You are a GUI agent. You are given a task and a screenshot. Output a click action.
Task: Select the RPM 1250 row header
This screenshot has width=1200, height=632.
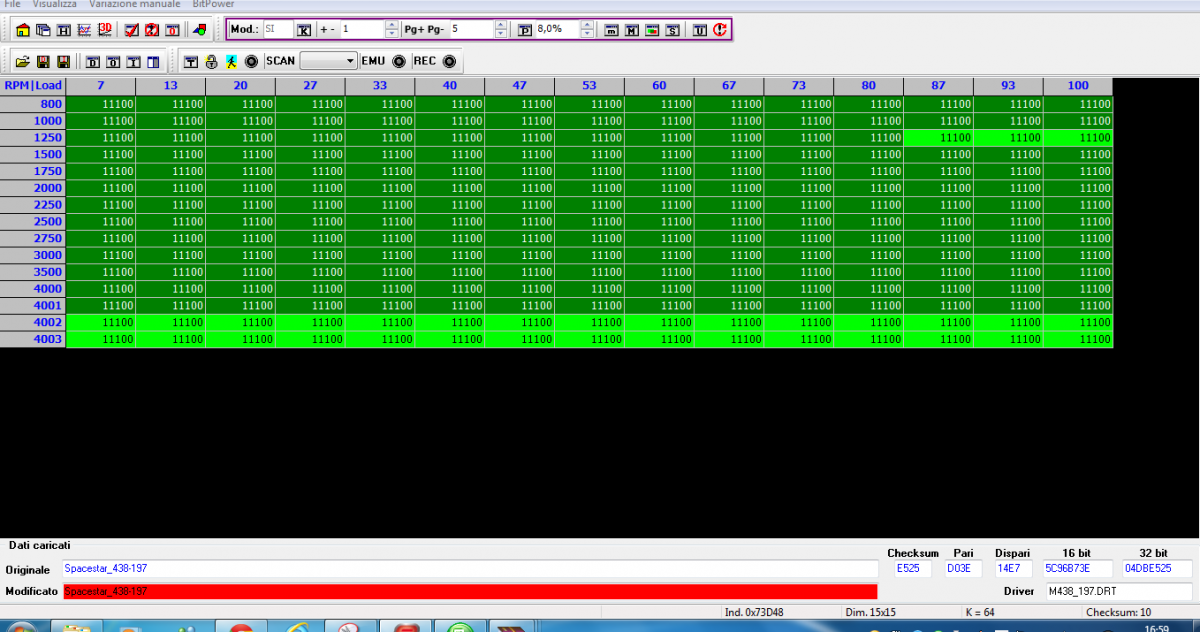pos(33,137)
